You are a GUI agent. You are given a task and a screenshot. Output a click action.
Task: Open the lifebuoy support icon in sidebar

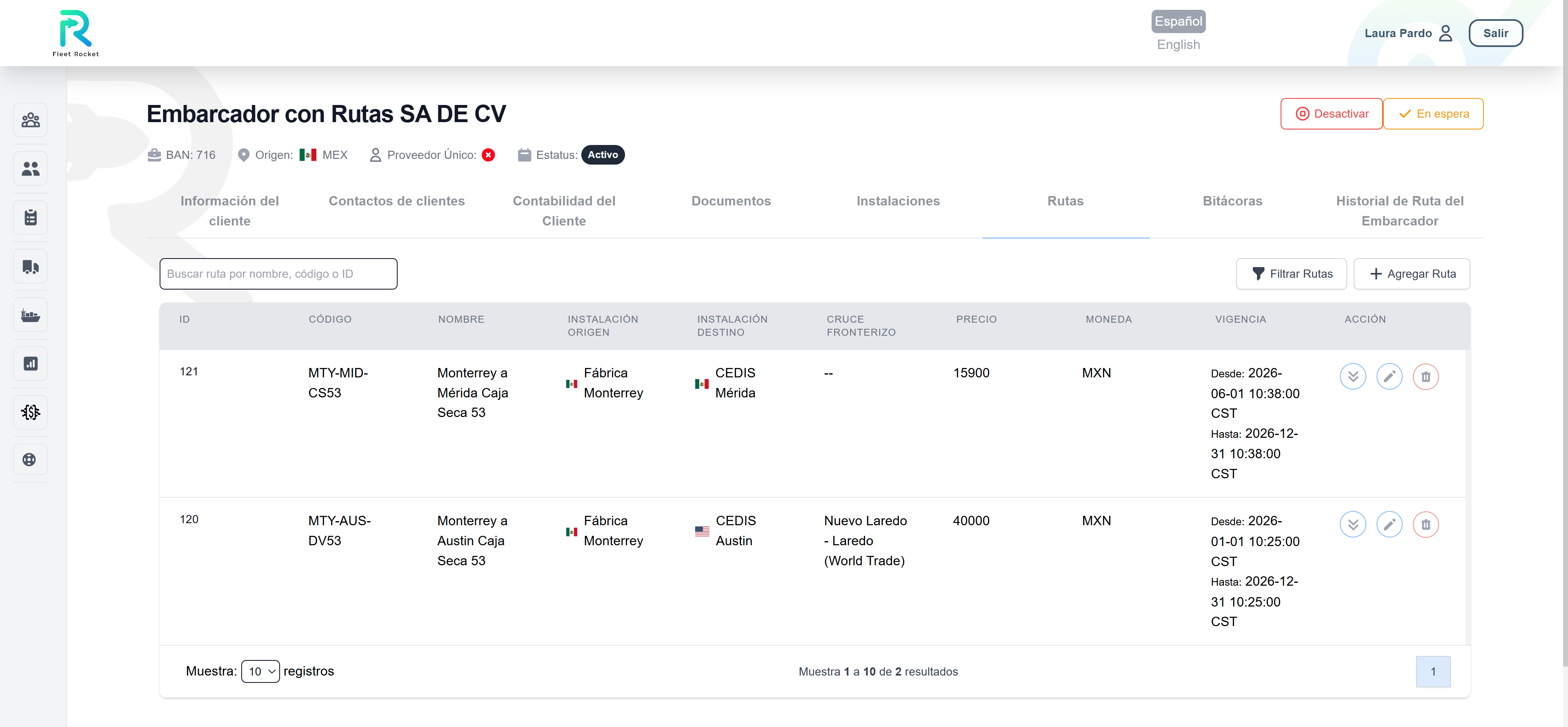[x=31, y=460]
